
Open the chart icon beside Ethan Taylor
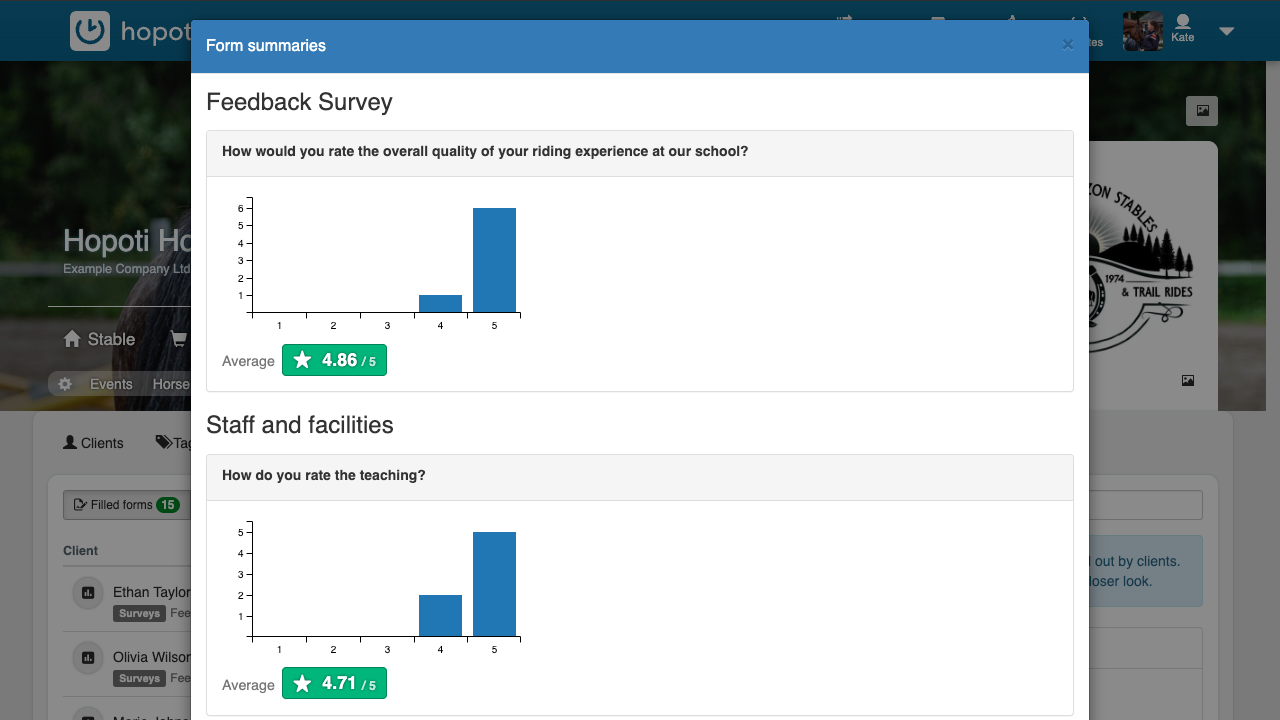coord(87,592)
